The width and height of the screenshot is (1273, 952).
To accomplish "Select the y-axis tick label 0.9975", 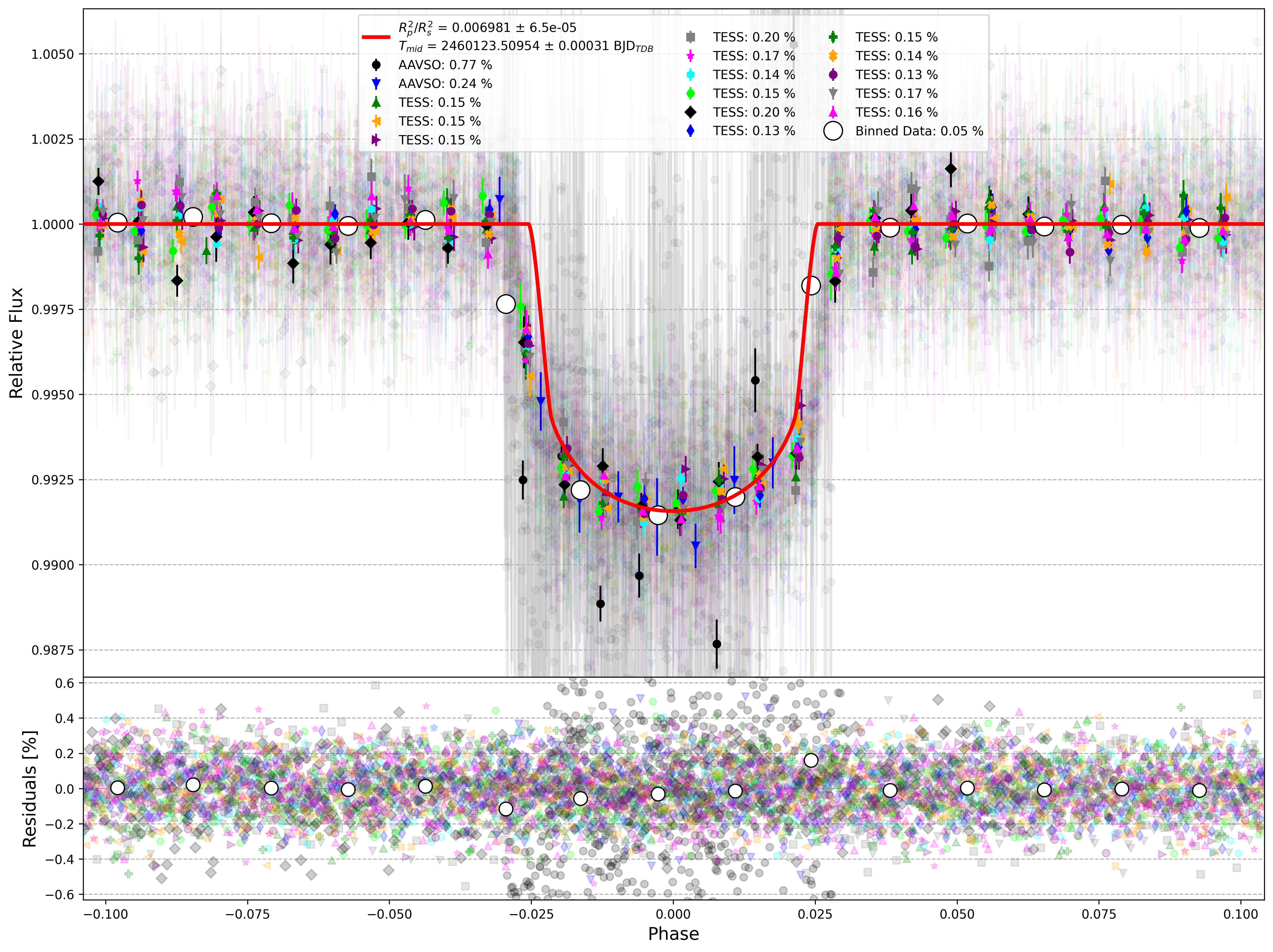I will 53,310.
